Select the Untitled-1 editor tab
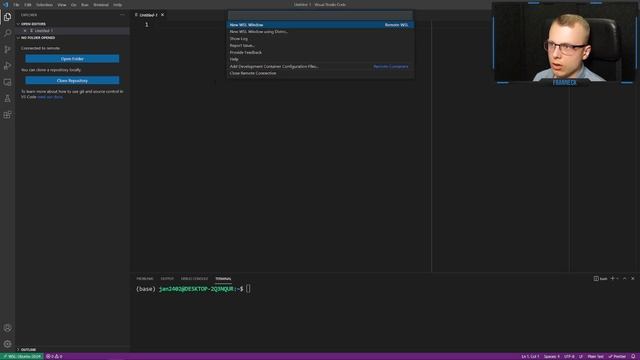 click(x=148, y=15)
